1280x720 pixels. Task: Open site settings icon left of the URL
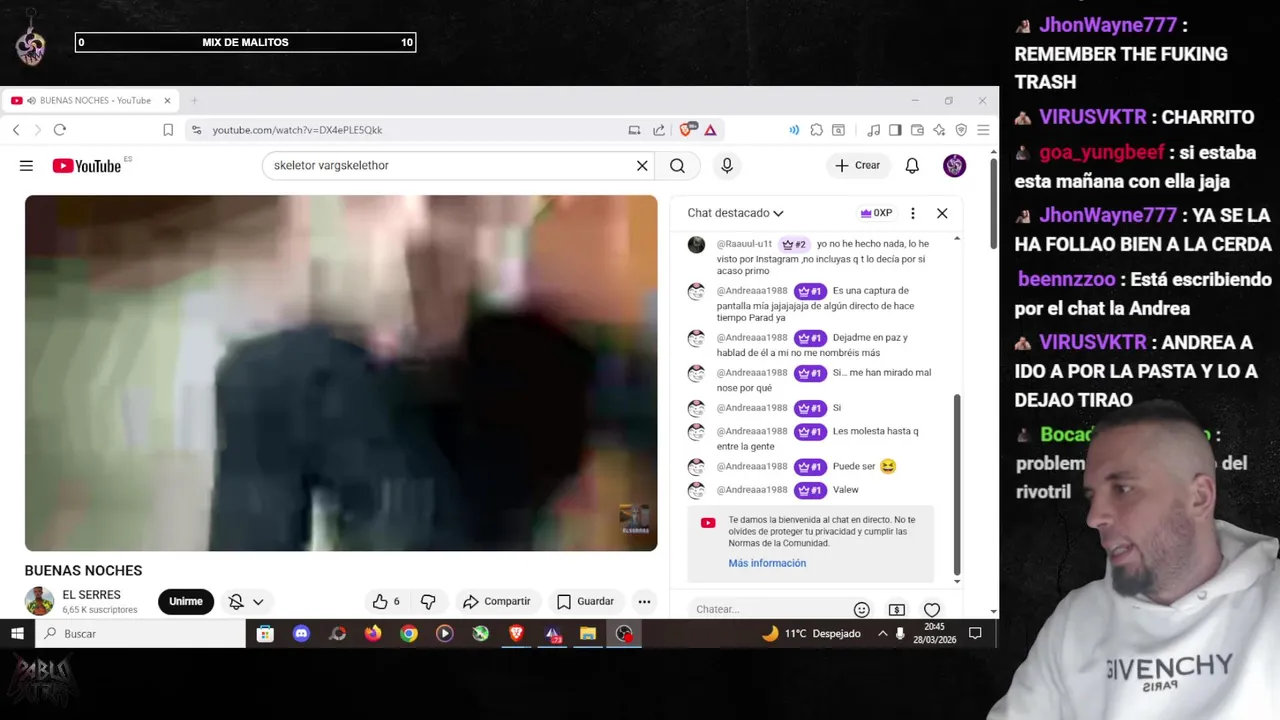click(196, 130)
